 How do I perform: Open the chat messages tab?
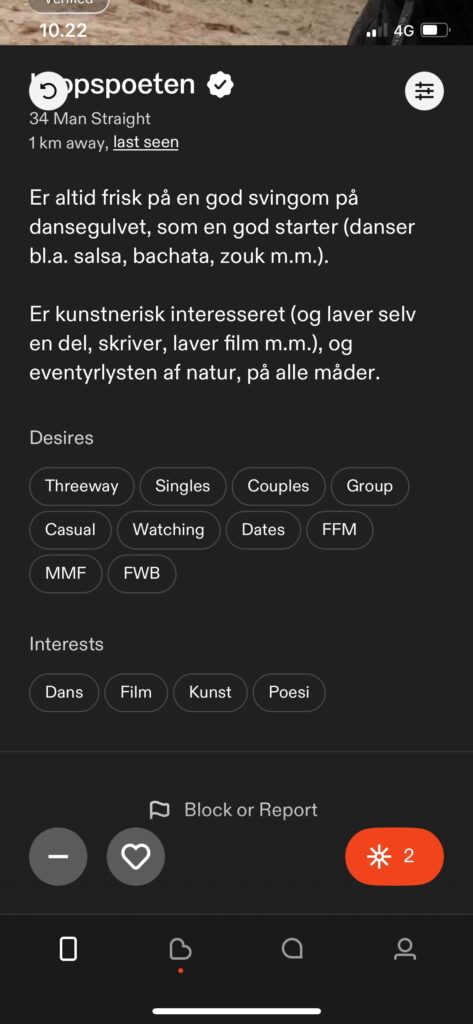(292, 949)
